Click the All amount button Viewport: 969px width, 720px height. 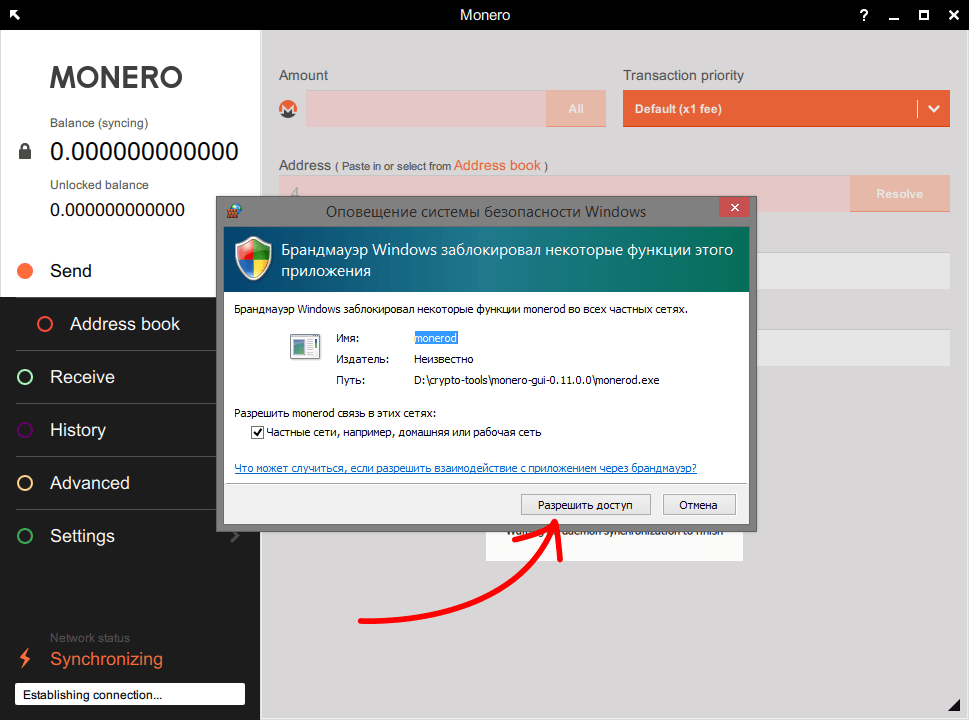pyautogui.click(x=576, y=109)
